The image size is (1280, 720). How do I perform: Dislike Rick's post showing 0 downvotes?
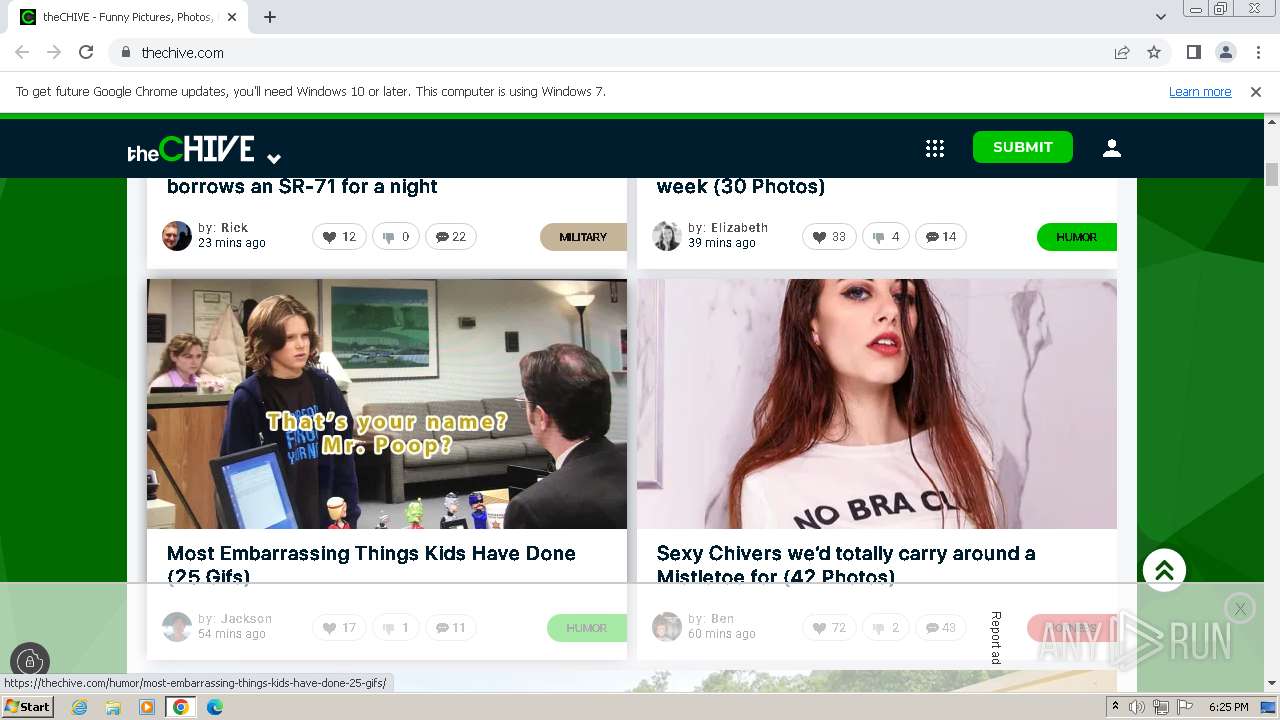(396, 237)
